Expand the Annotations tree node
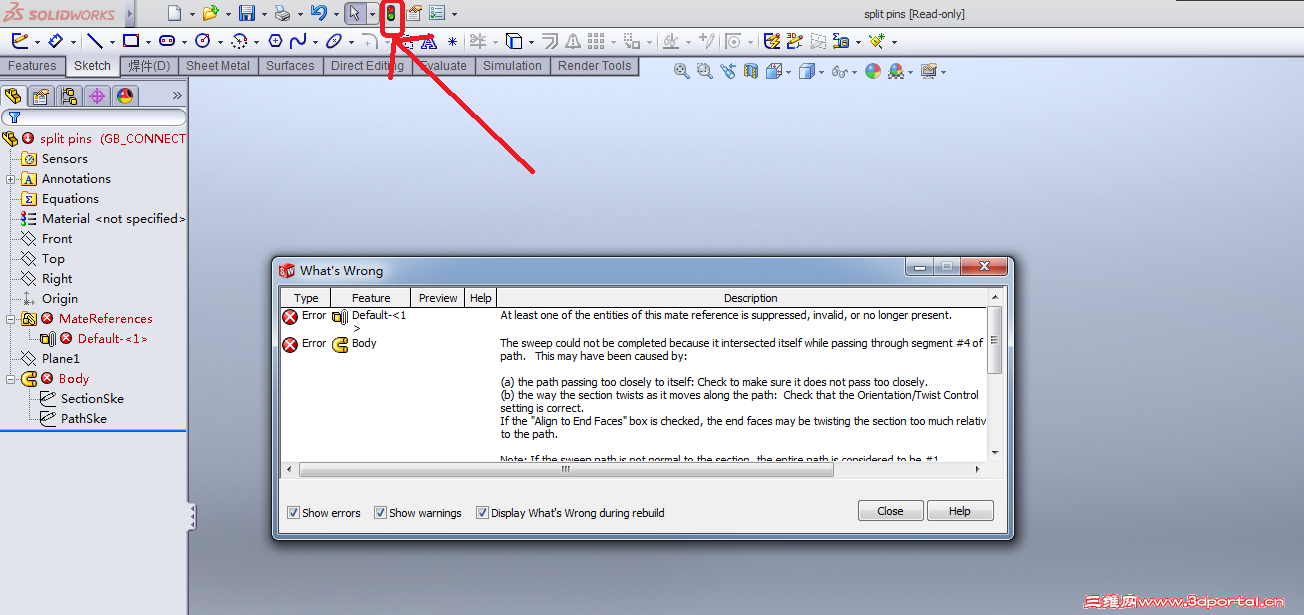Image resolution: width=1304 pixels, height=615 pixels. pos(10,179)
